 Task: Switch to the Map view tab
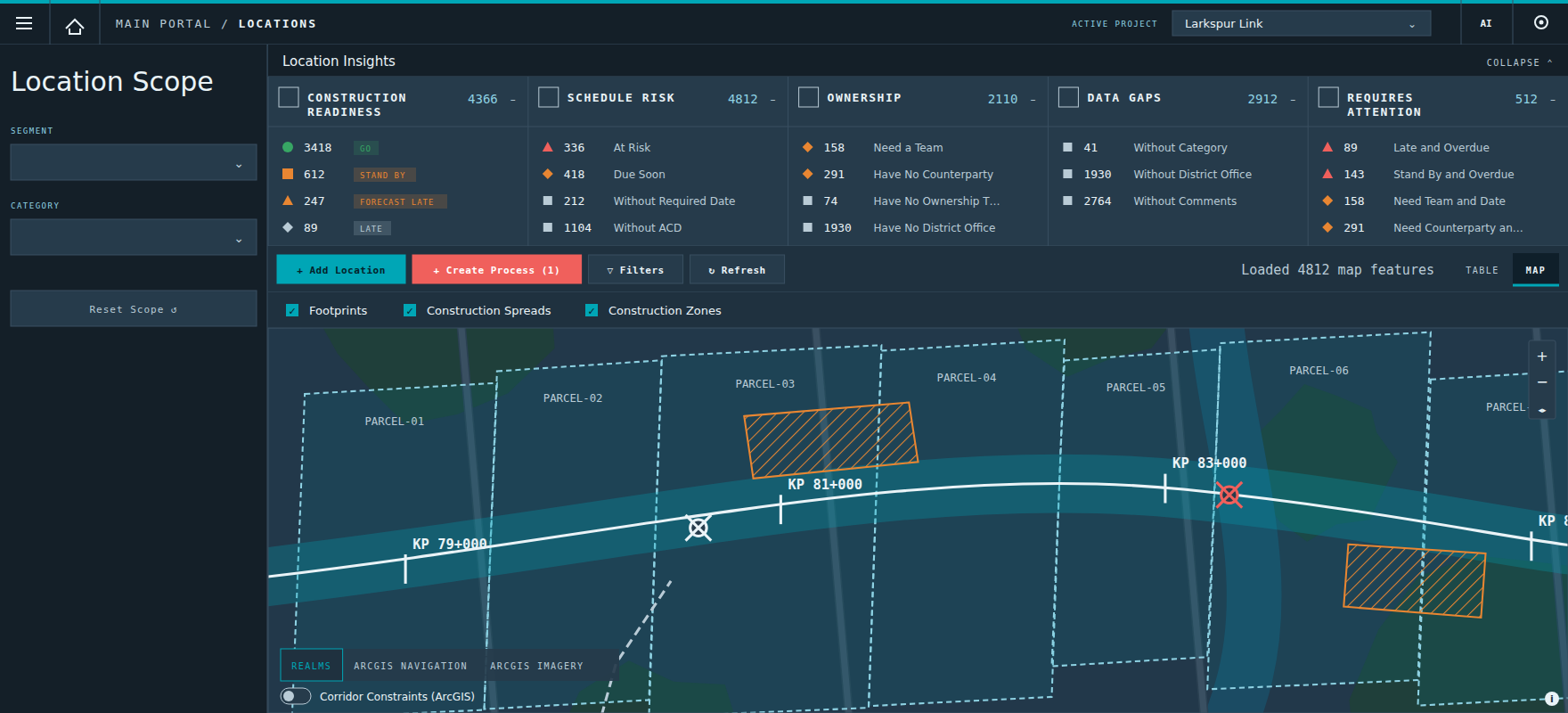tap(1535, 270)
